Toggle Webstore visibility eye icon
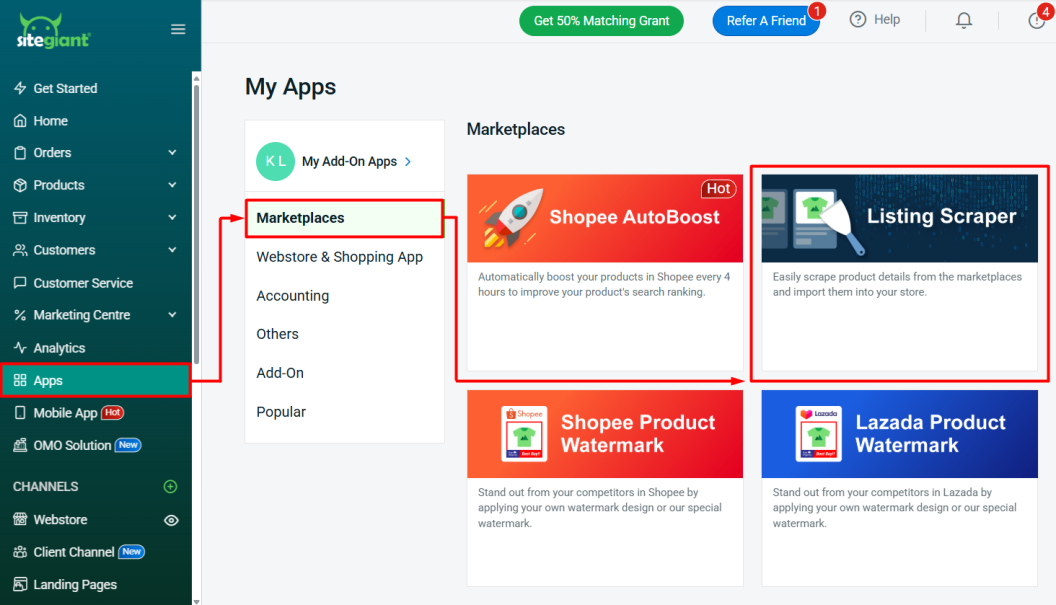Viewport: 1056px width, 605px height. [x=171, y=520]
